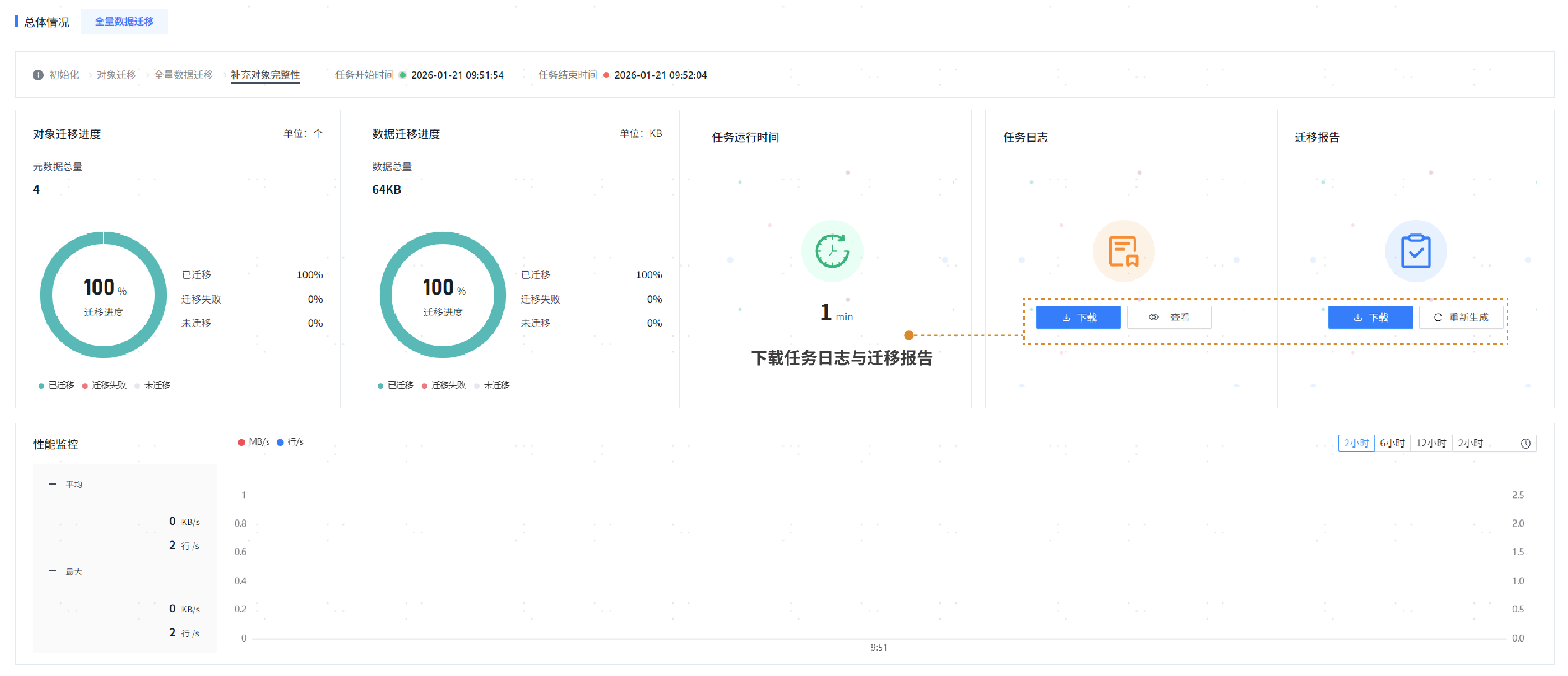The image size is (1568, 676).
Task: Click the green dot beside task start time
Action: pyautogui.click(x=402, y=75)
